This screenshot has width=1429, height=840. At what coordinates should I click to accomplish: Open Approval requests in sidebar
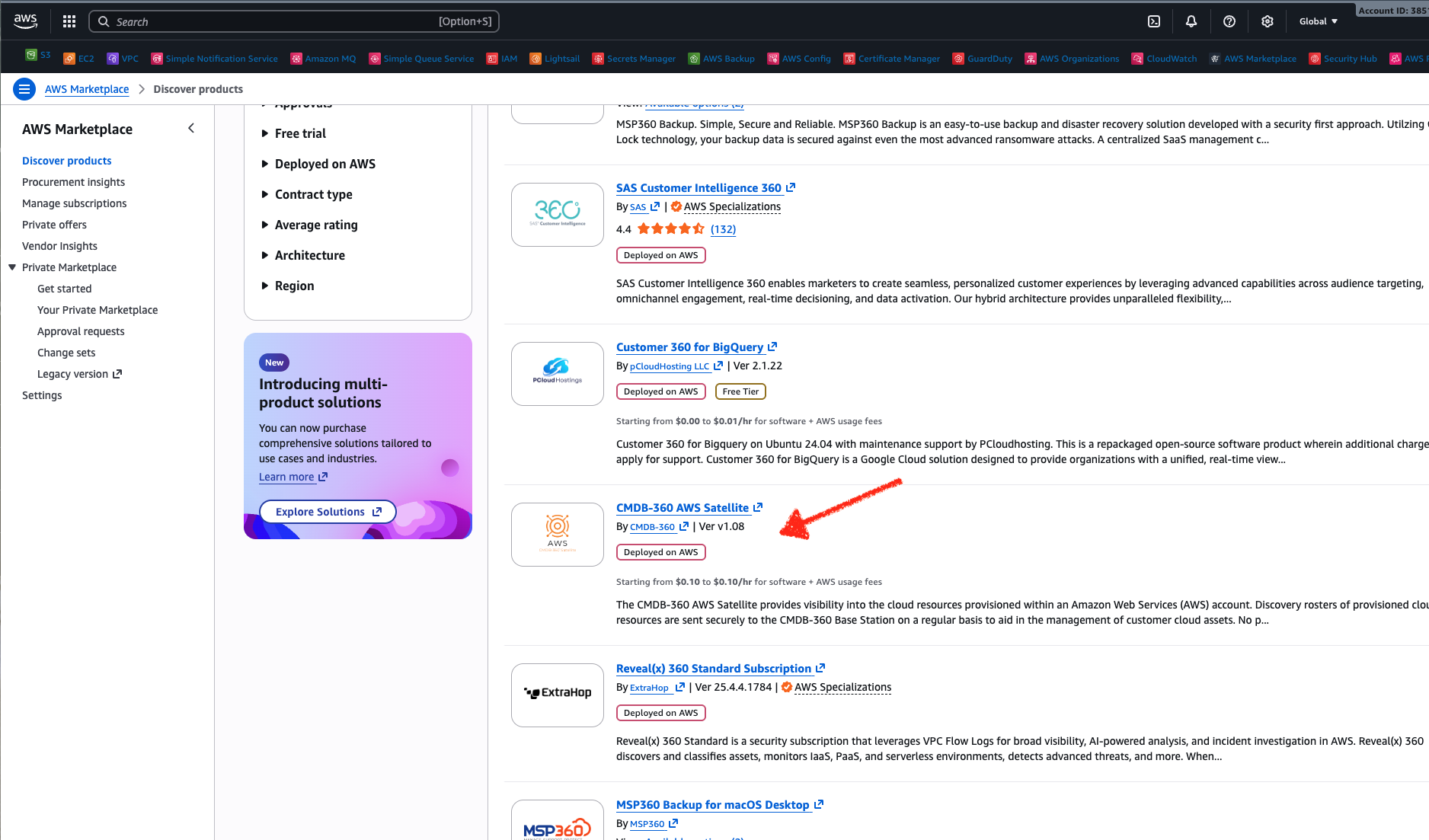coord(81,331)
